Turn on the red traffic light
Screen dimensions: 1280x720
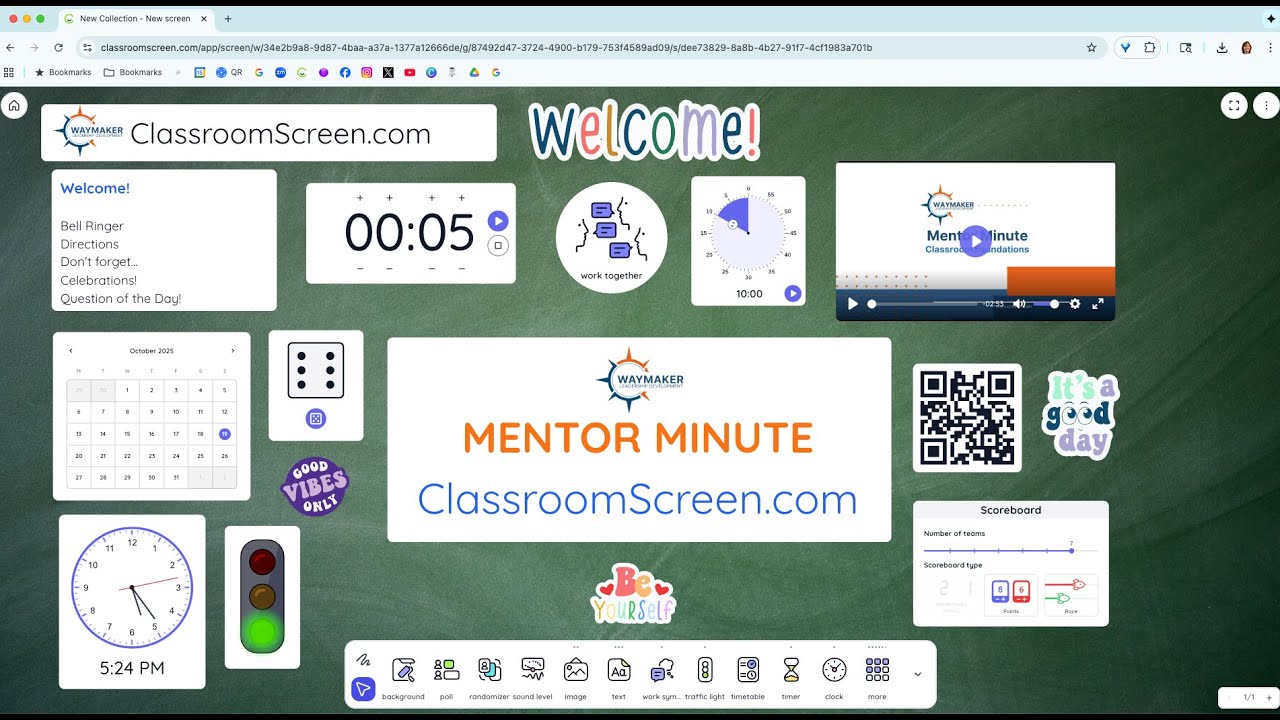[x=263, y=561]
